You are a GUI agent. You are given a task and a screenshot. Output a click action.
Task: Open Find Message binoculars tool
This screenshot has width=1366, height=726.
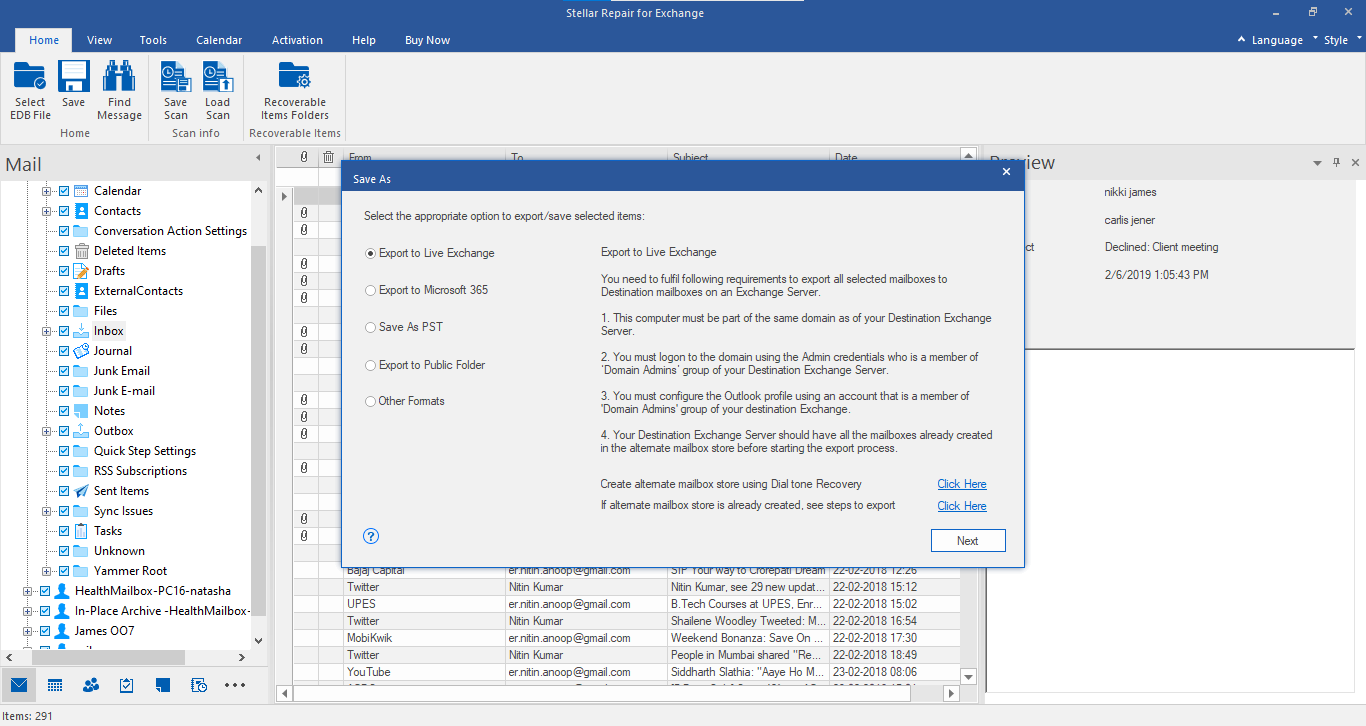(x=119, y=91)
